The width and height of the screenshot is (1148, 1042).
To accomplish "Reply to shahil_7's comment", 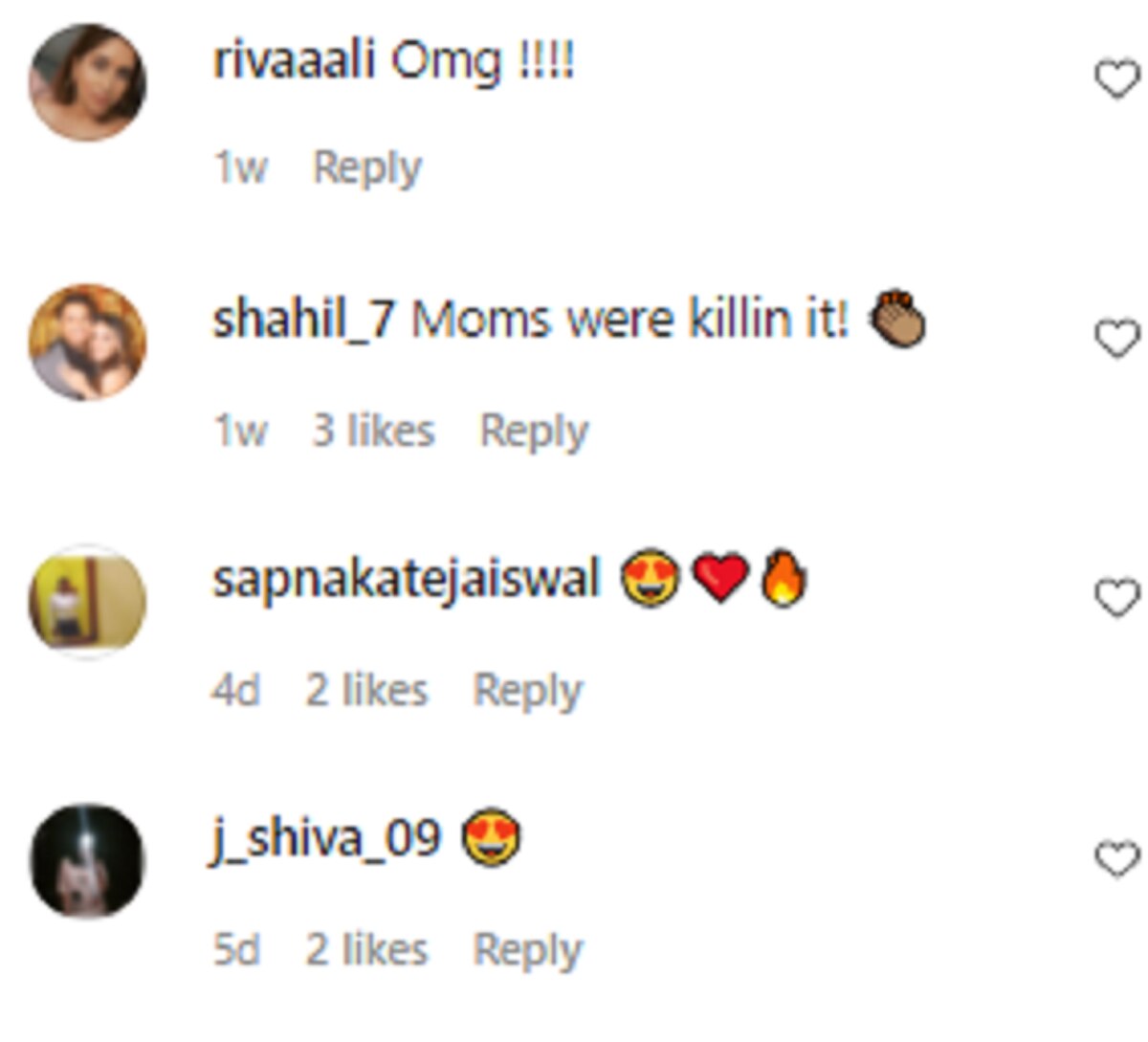I will 534,431.
